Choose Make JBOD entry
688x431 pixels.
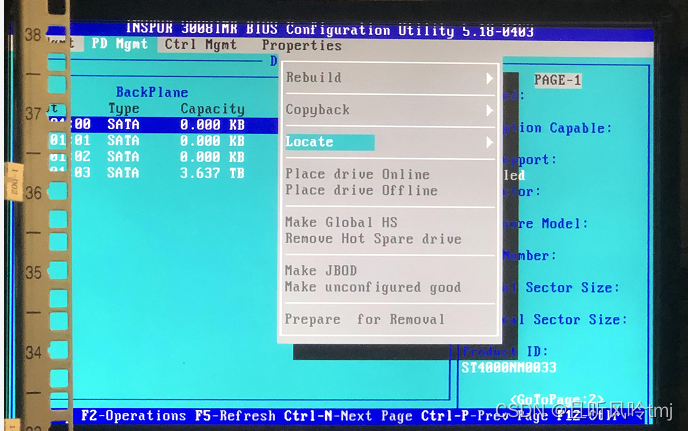click(x=321, y=271)
